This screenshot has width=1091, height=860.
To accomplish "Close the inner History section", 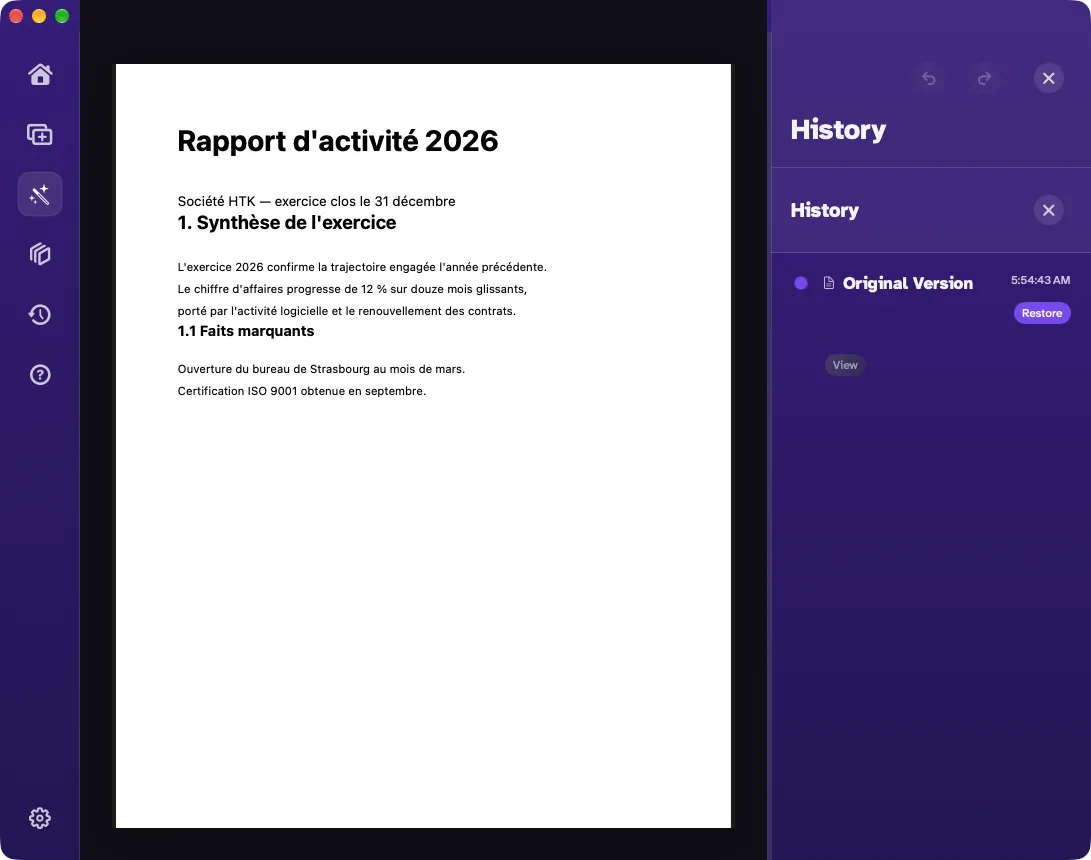I will pos(1049,210).
